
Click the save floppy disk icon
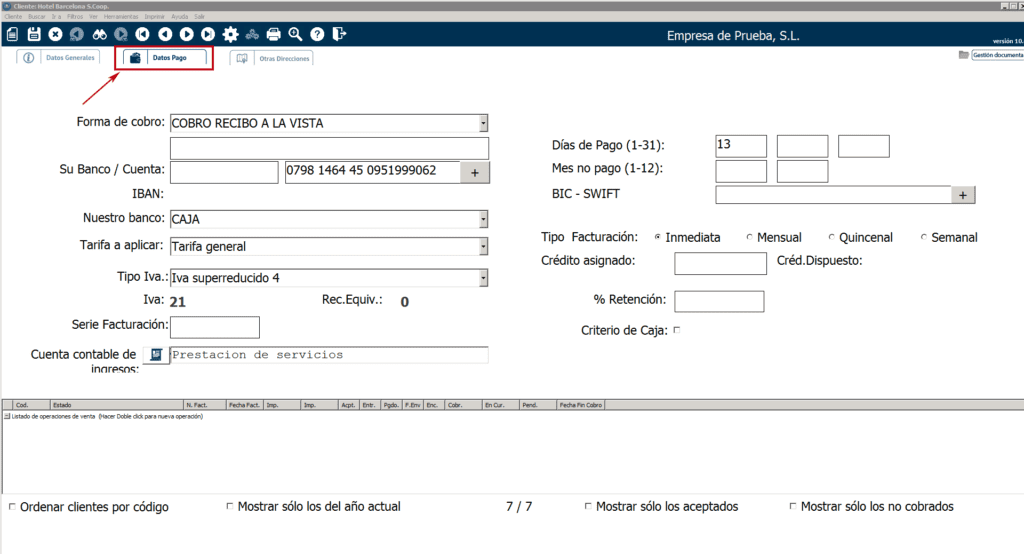[33, 34]
